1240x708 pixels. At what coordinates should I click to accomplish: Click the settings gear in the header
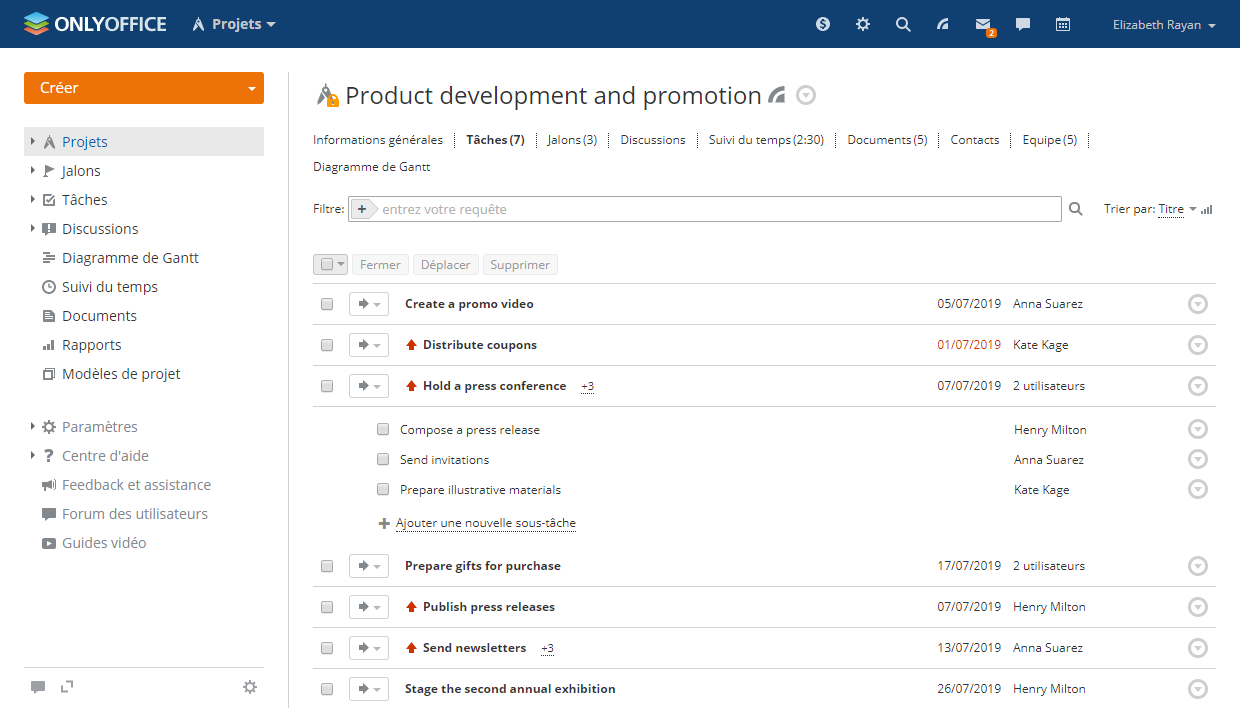point(863,24)
